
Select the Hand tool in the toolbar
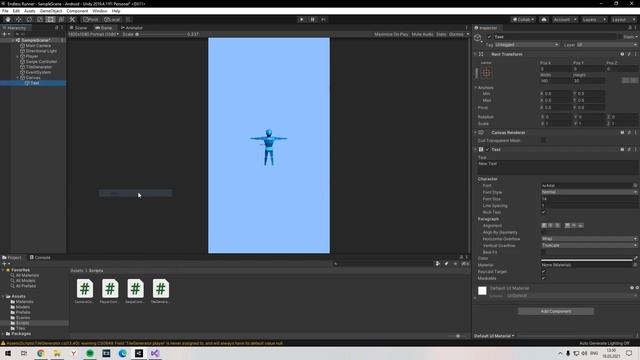[x=8, y=20]
